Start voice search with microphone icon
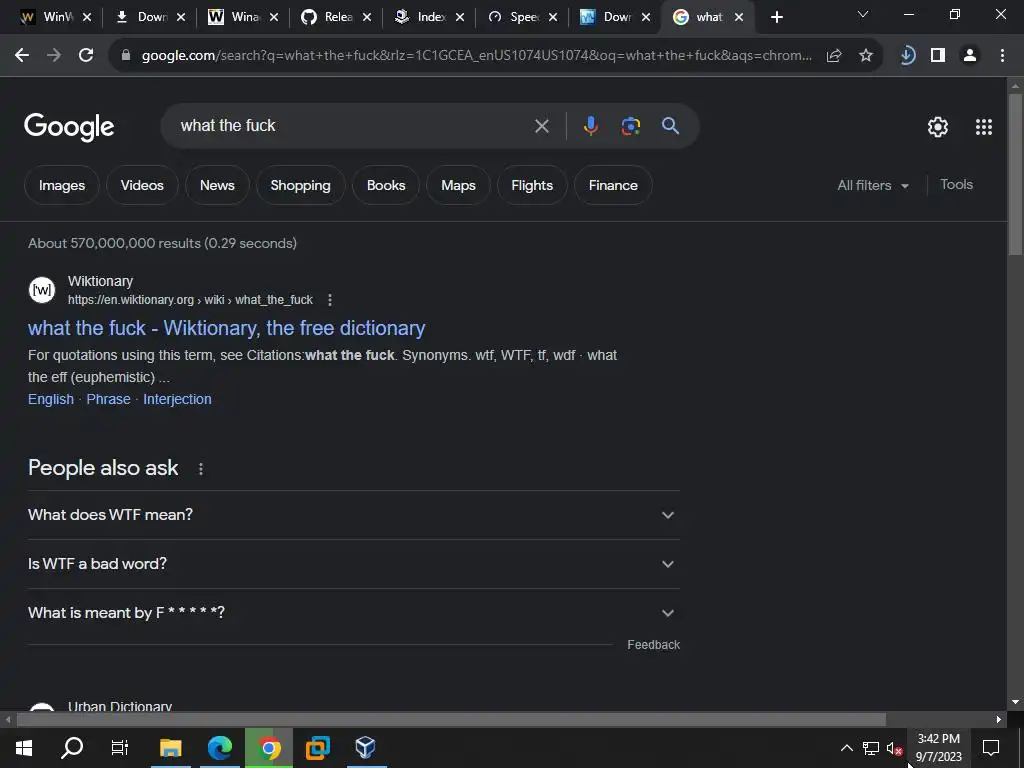The height and width of the screenshot is (768, 1024). tap(590, 125)
